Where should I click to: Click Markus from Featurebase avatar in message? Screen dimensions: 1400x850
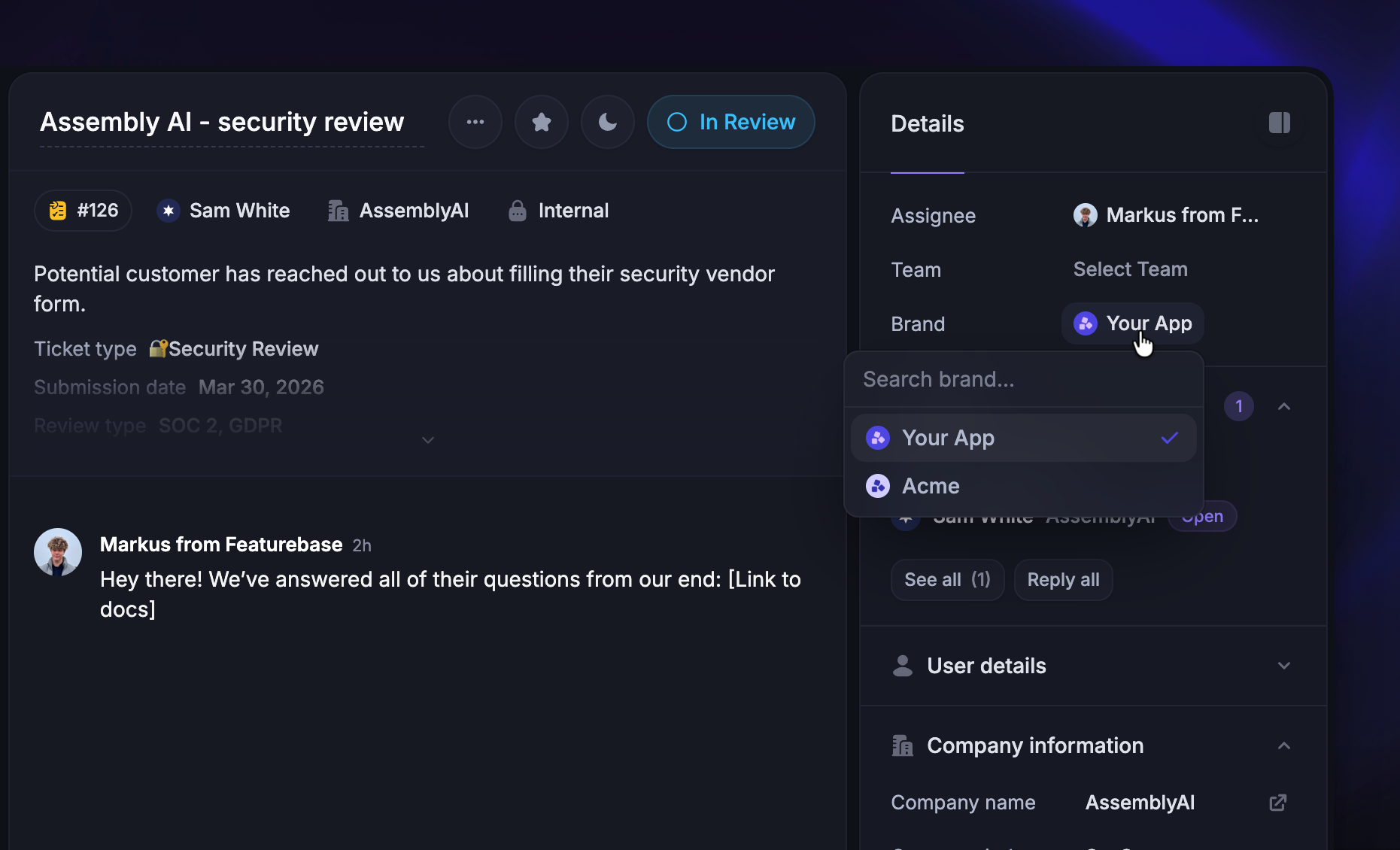click(58, 552)
